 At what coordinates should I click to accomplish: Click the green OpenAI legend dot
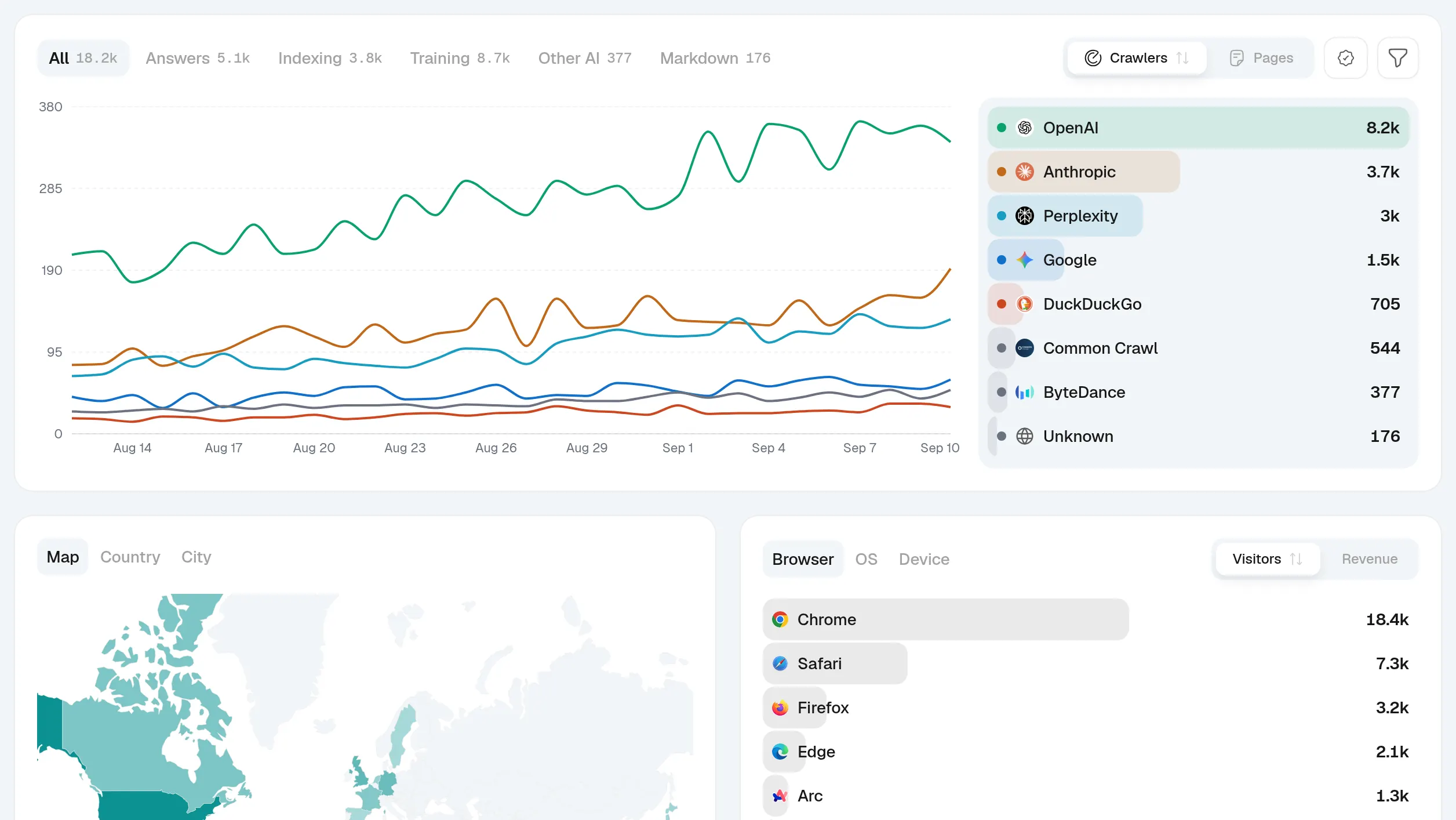1001,128
